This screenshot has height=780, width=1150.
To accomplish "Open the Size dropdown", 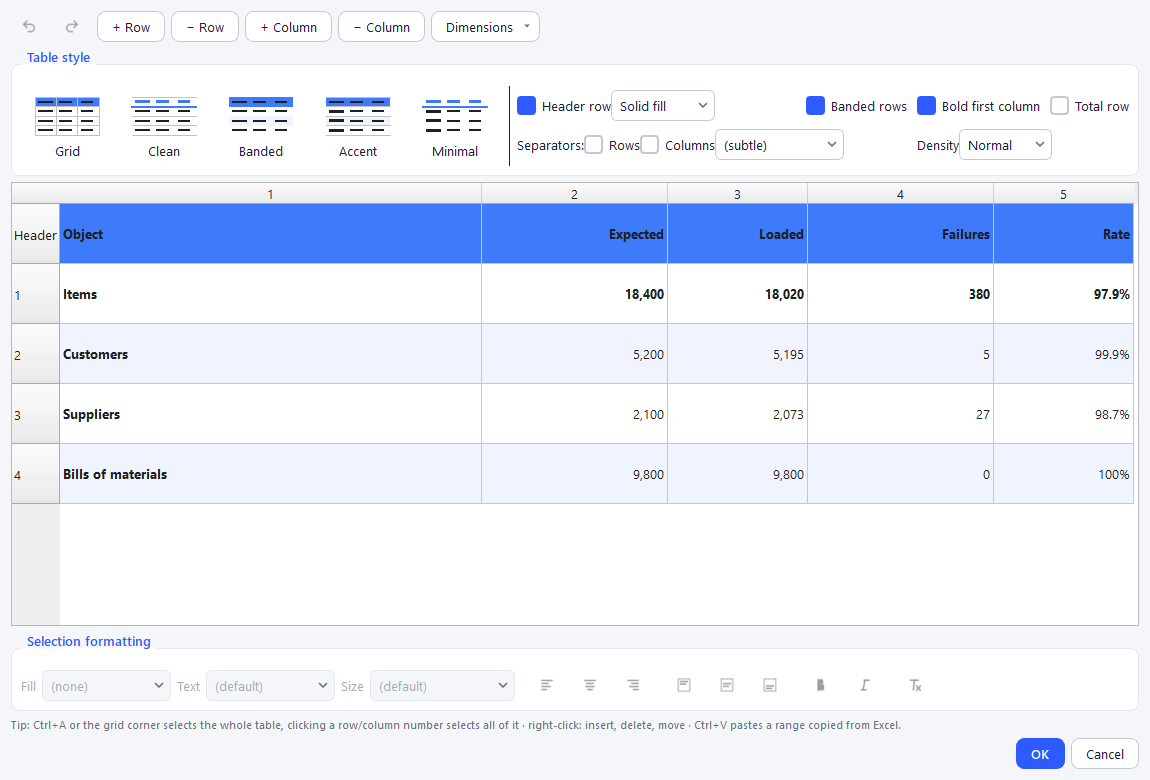I will click(442, 685).
